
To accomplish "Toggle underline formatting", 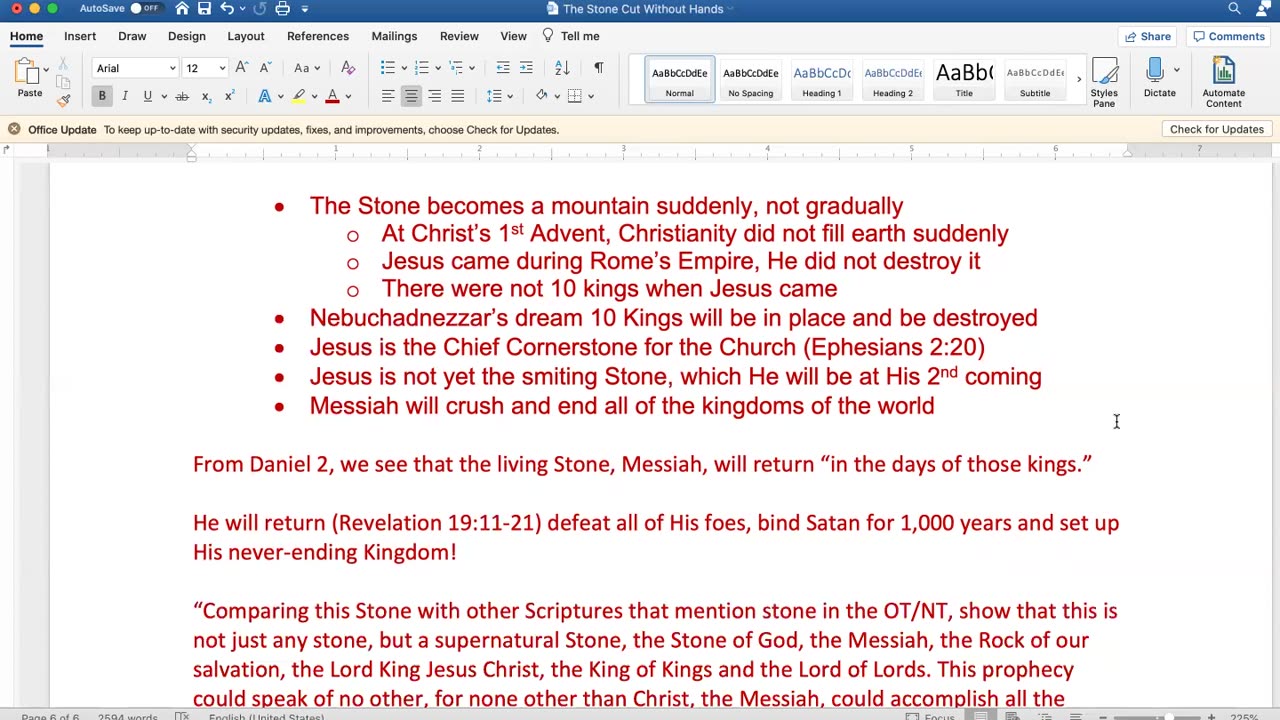I will coord(147,96).
